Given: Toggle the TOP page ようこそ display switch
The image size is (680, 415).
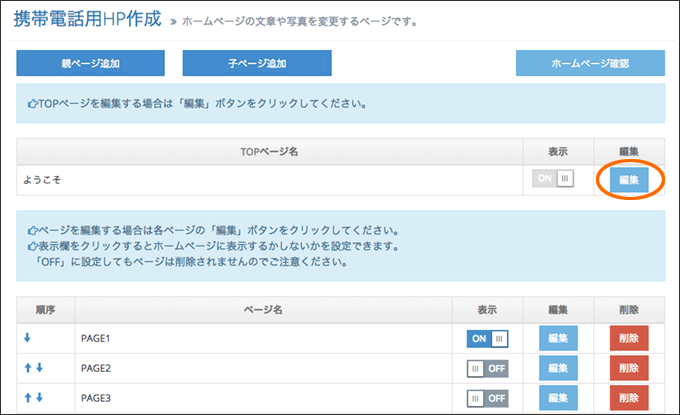Looking at the screenshot, I should [553, 178].
